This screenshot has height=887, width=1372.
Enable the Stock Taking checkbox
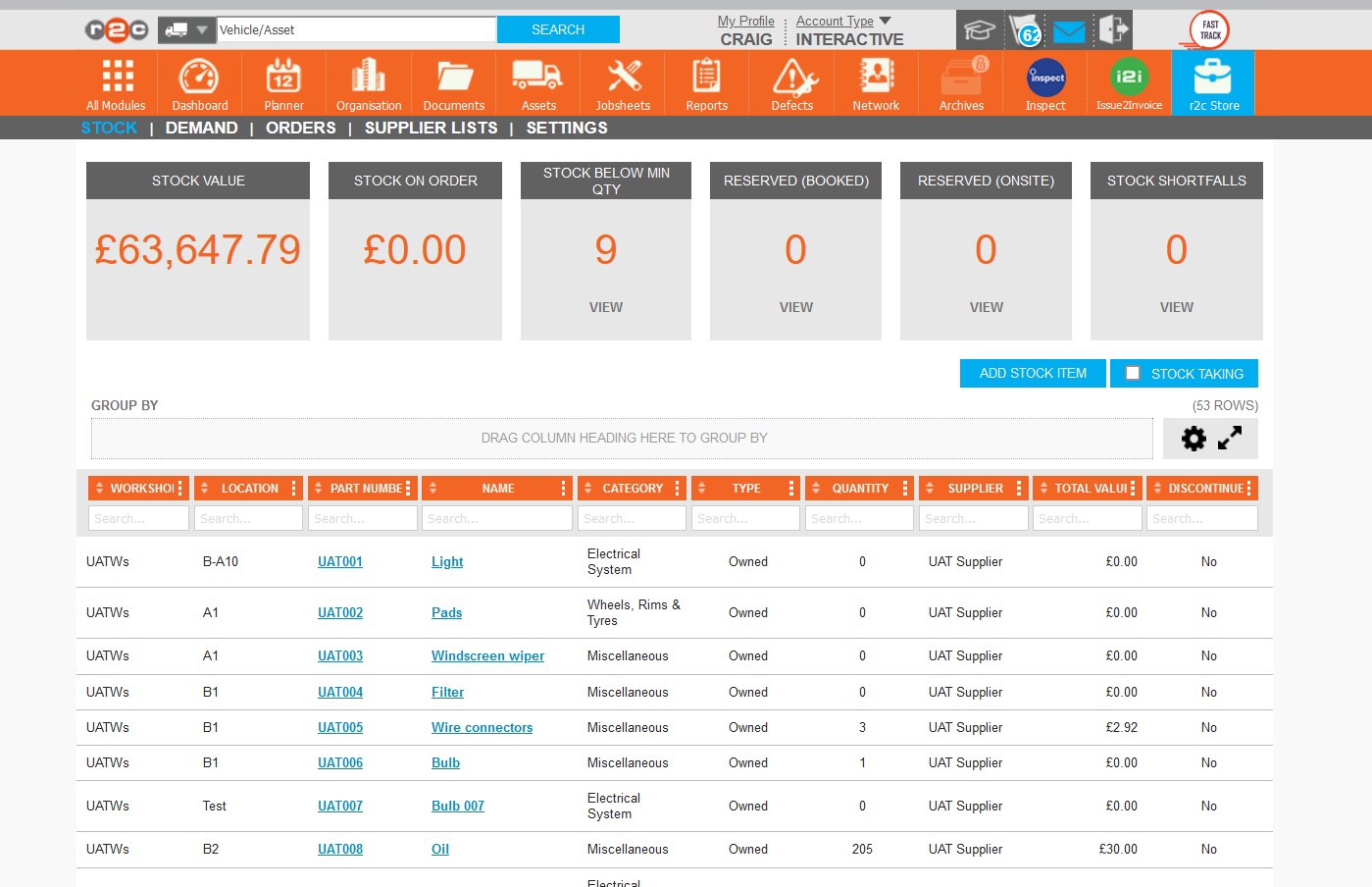[1133, 373]
